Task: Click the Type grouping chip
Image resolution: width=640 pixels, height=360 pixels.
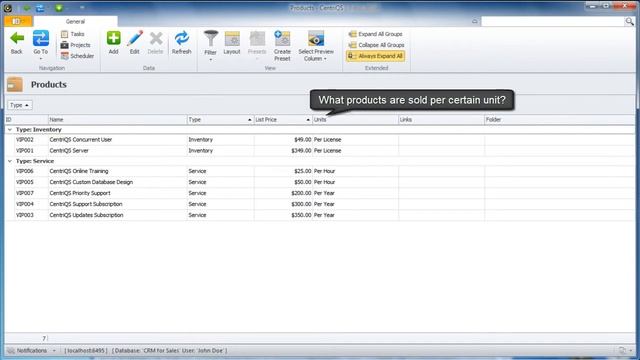Action: click(x=20, y=105)
